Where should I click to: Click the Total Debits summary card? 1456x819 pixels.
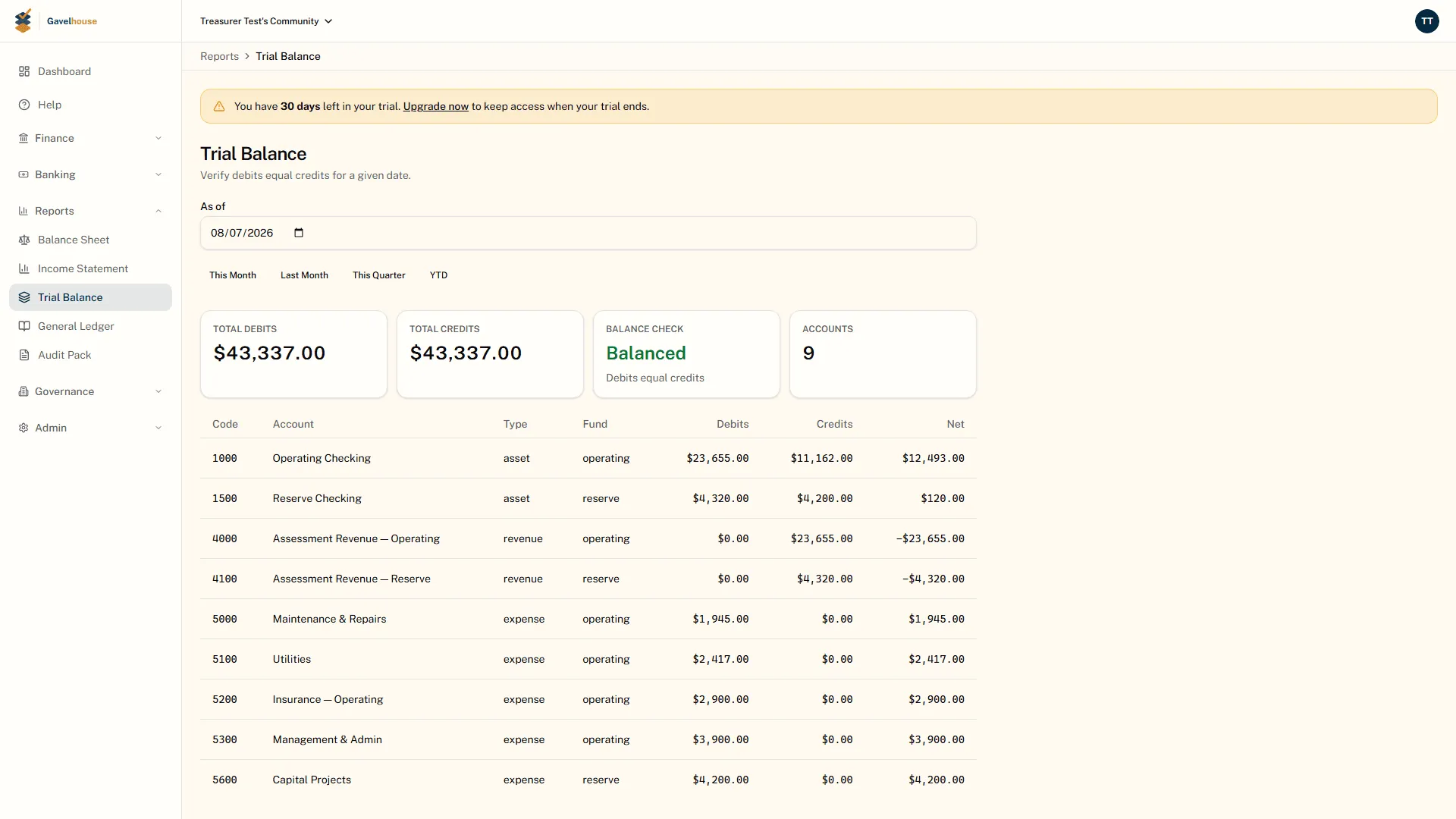(x=293, y=354)
